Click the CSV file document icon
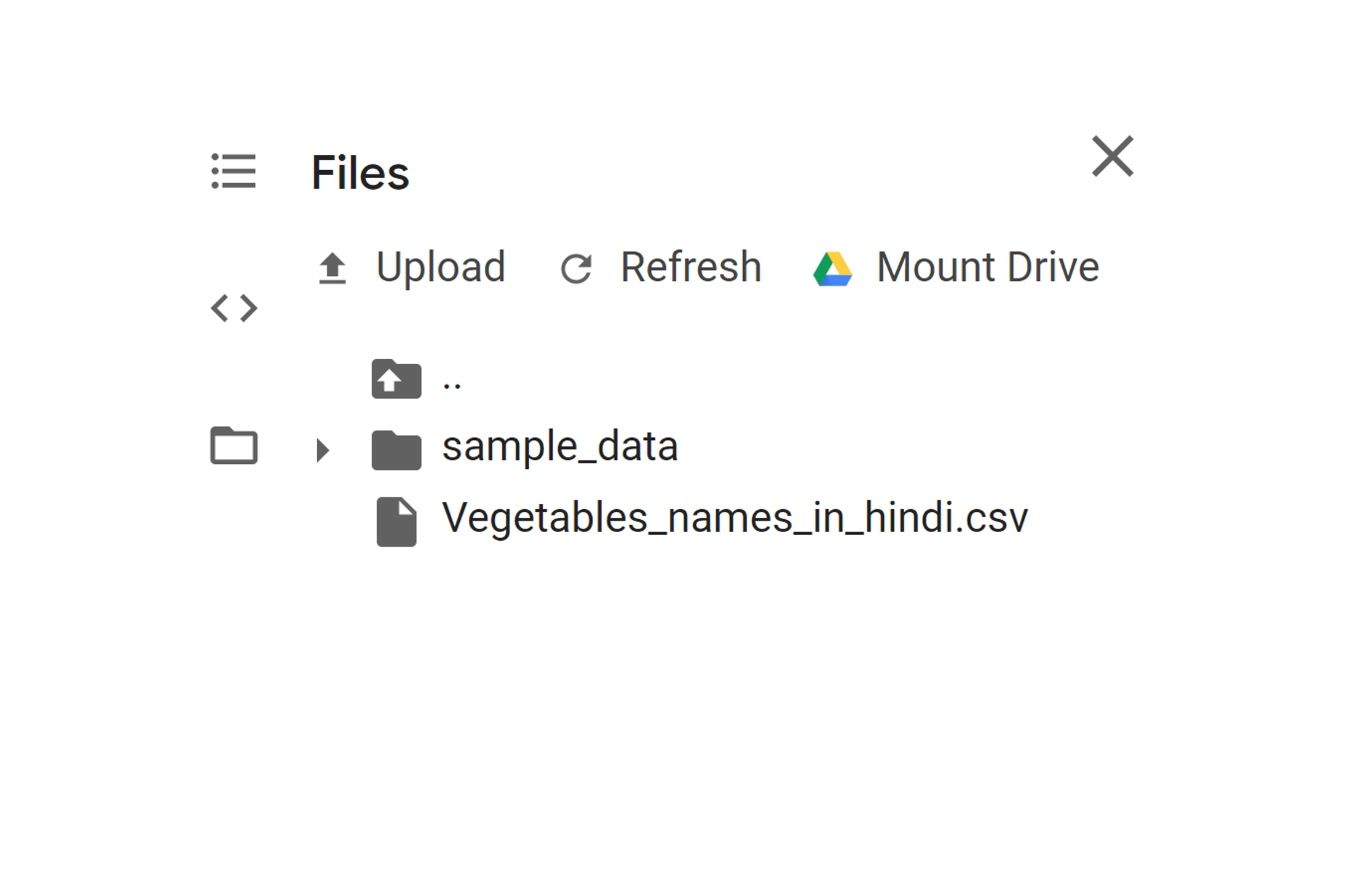The width and height of the screenshot is (1372, 881). coord(396,521)
